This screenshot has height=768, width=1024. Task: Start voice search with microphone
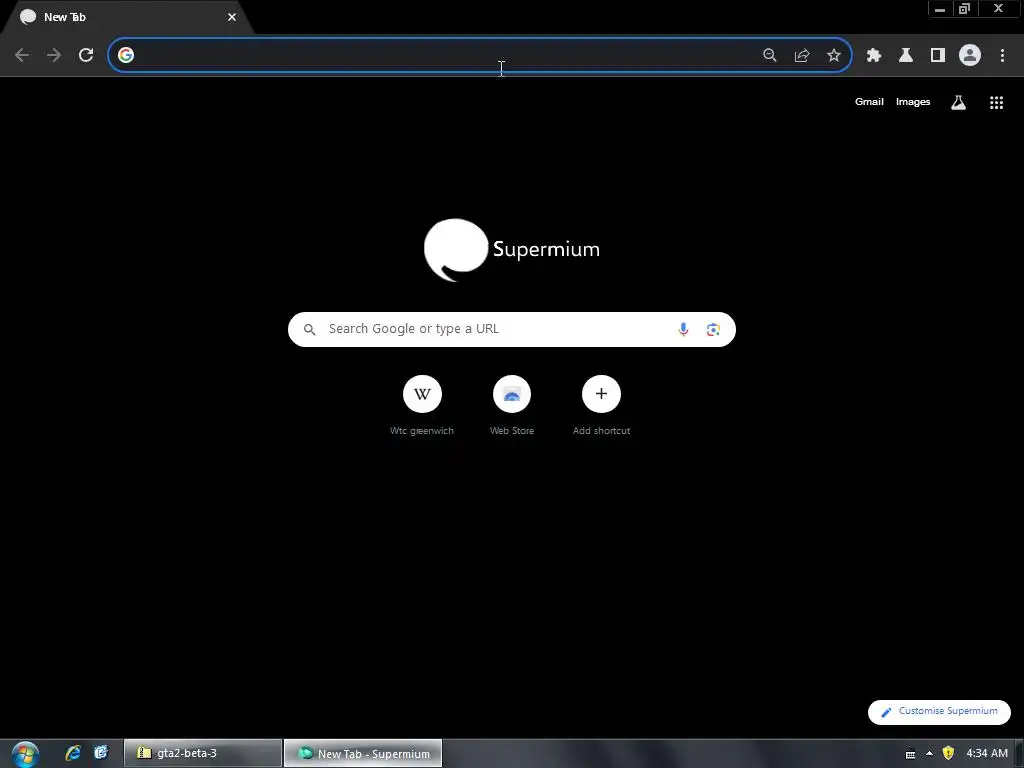(683, 329)
